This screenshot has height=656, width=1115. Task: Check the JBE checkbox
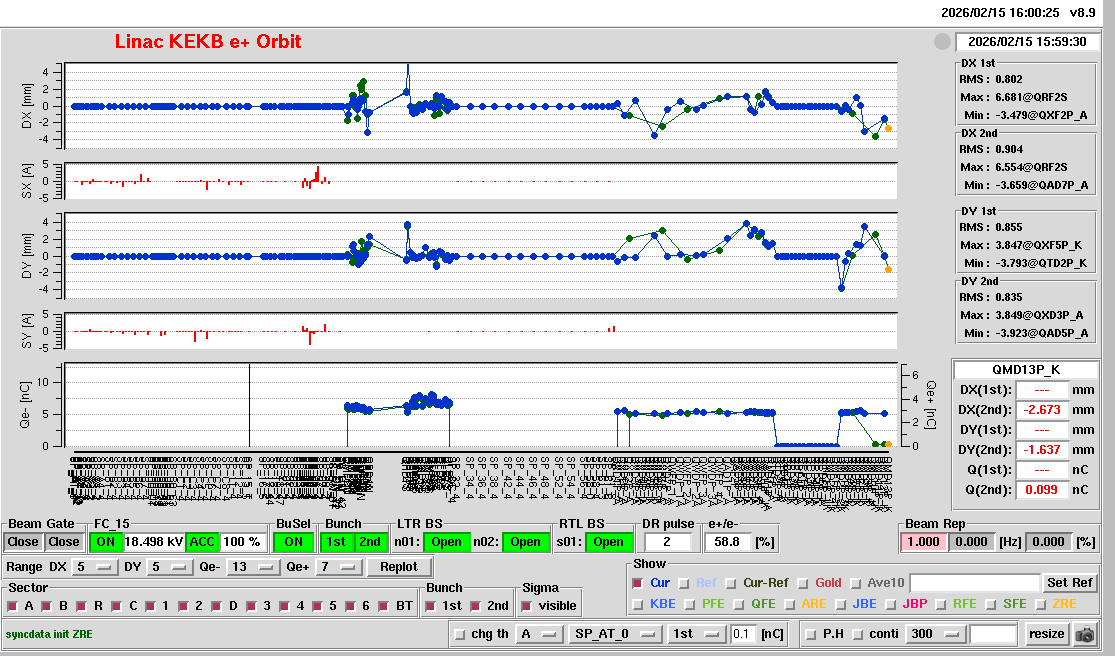841,604
